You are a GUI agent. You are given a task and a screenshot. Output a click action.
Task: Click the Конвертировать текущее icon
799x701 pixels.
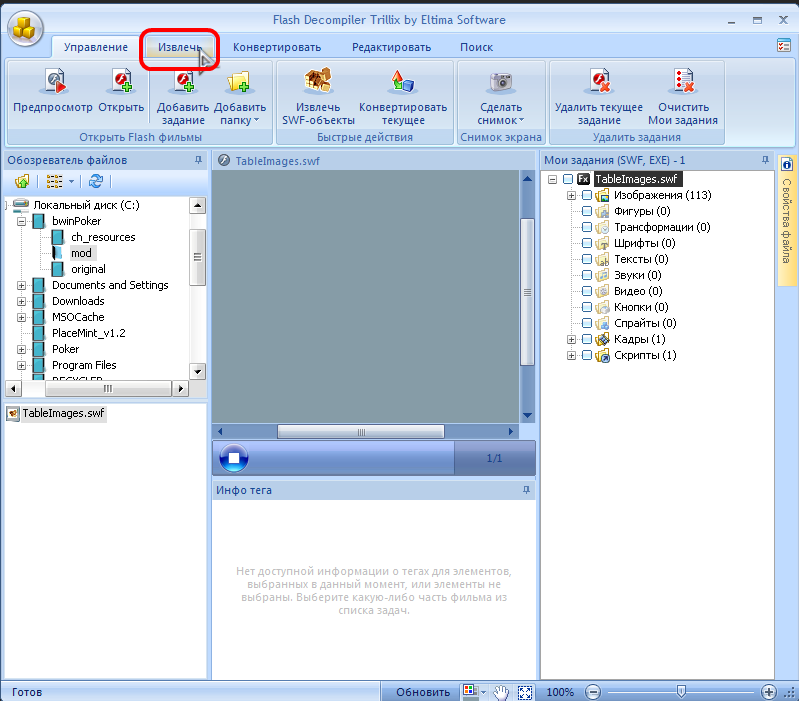coord(403,82)
